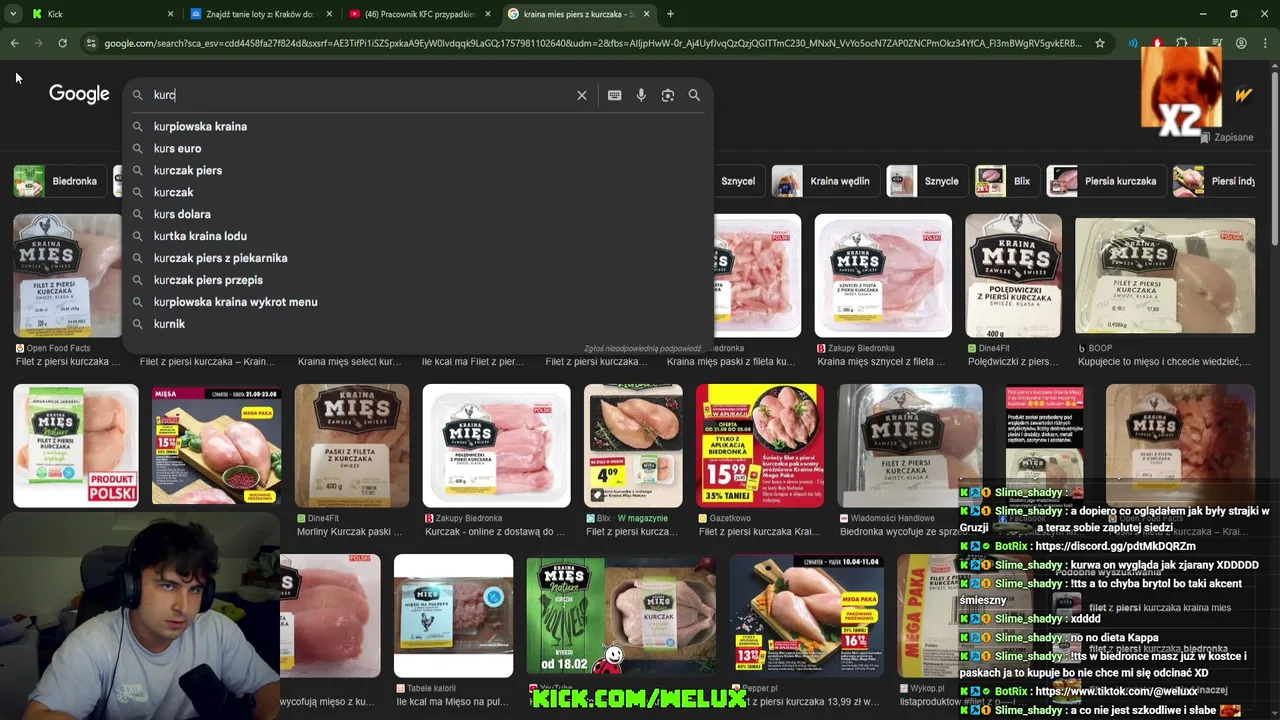Open the Zakupy Biedronka polędwiczki image
The width and height of the screenshot is (1280, 720).
pos(497,445)
